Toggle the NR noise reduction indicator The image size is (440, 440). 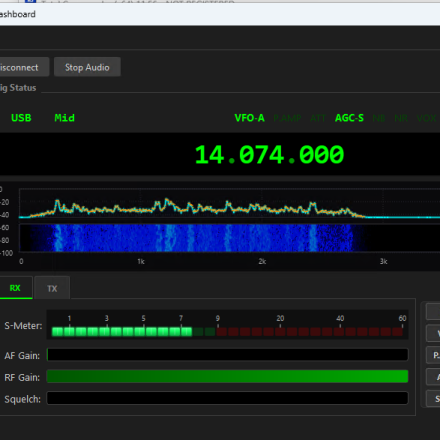401,118
